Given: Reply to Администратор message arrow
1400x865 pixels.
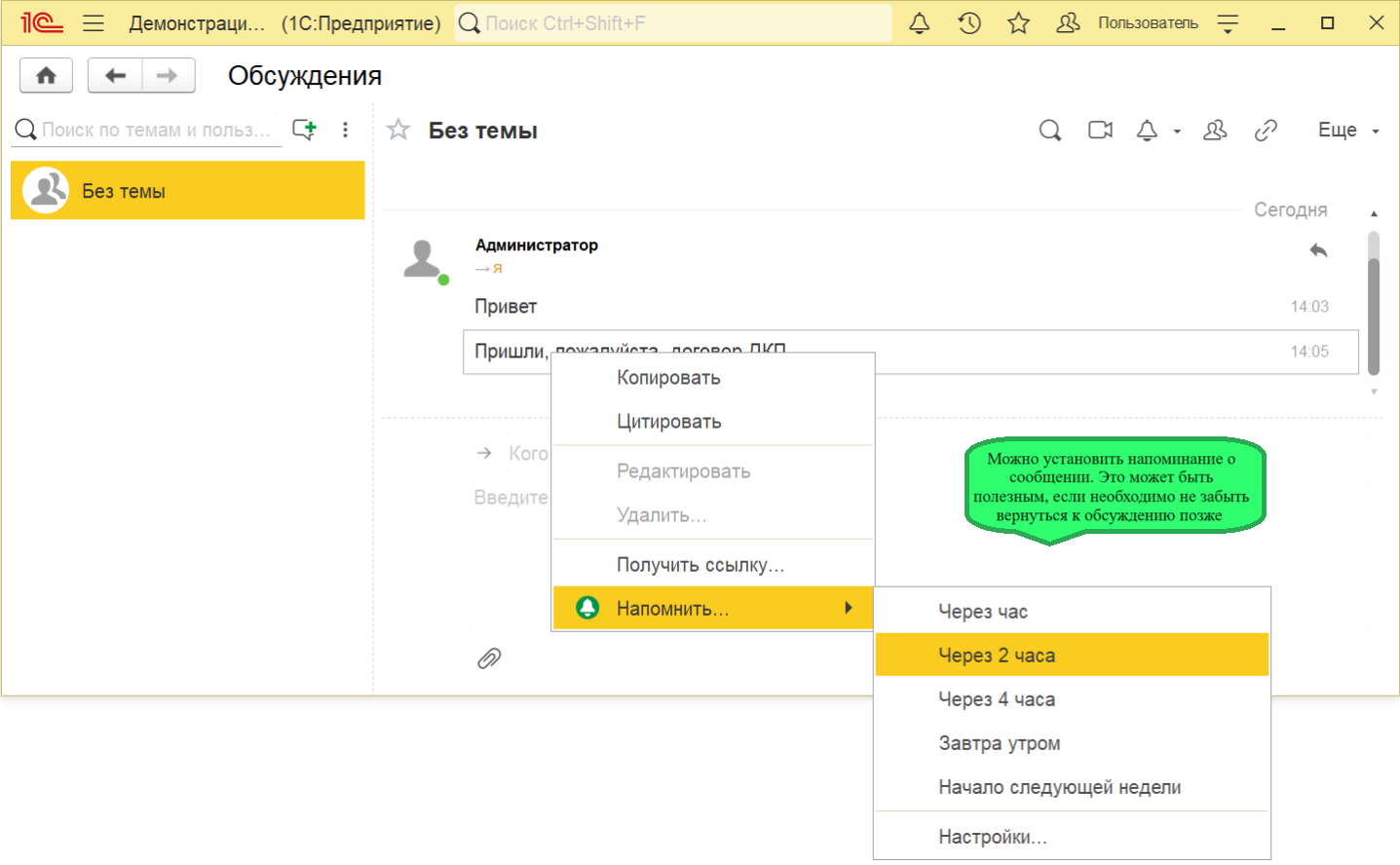Looking at the screenshot, I should [x=1318, y=251].
